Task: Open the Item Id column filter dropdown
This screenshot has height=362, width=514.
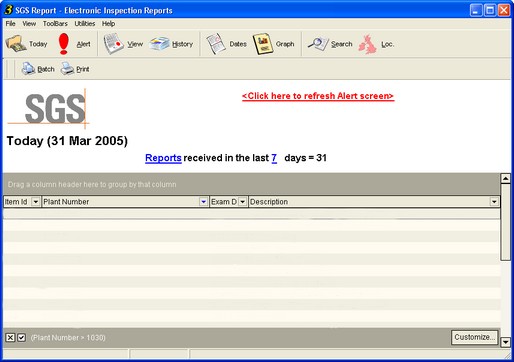Action: [x=35, y=202]
